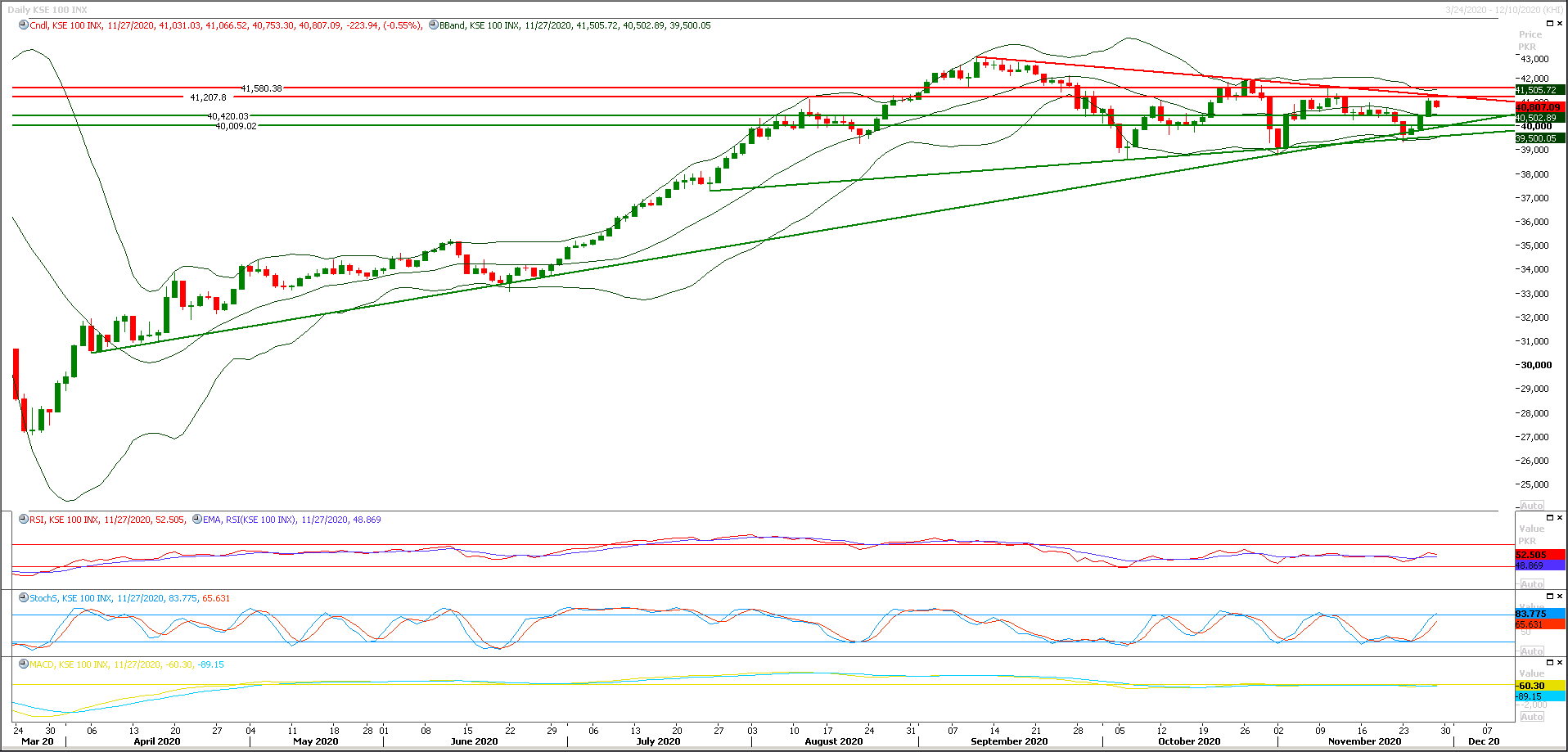Click the clock icon beside the EMA label
Viewport: 1568px width, 752px height.
point(197,519)
